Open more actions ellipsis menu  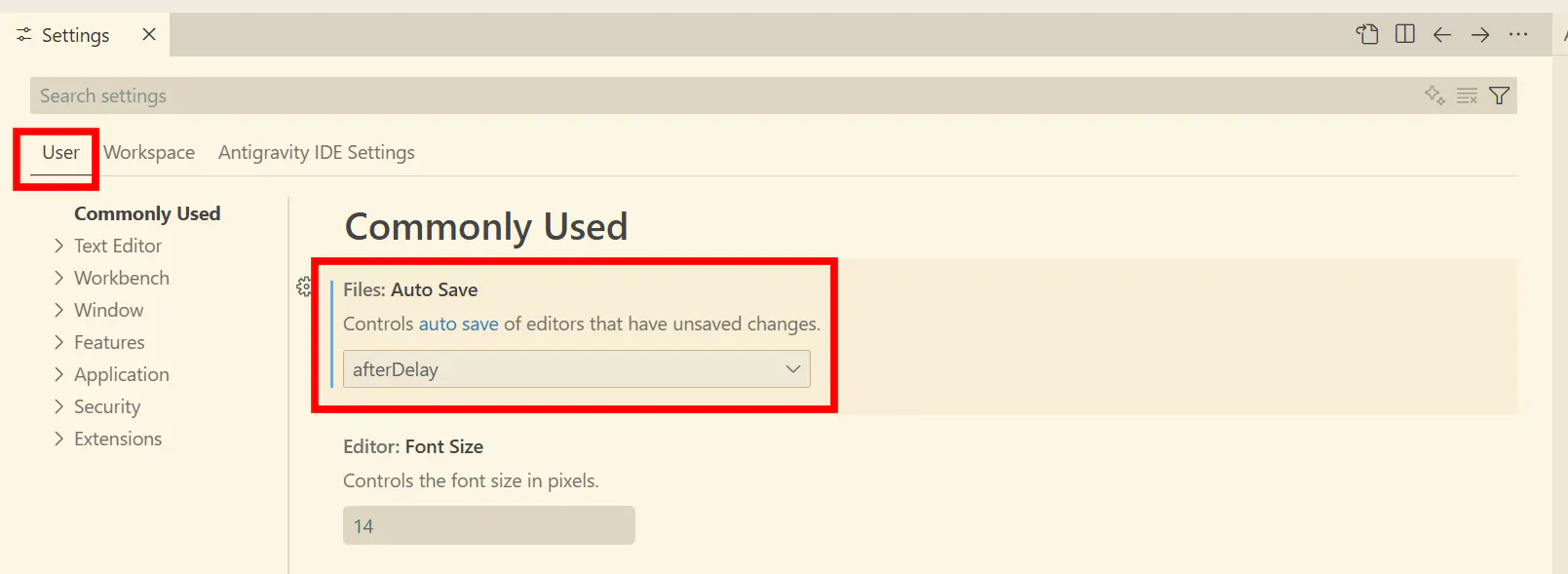1518,34
